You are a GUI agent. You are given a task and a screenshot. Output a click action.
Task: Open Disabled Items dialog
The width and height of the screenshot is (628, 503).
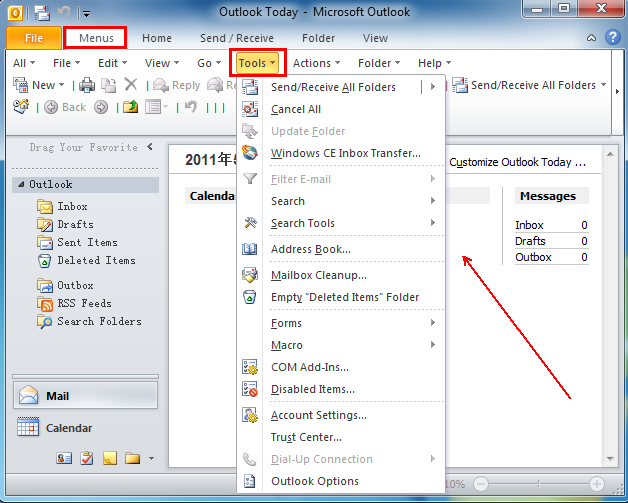pos(341,389)
